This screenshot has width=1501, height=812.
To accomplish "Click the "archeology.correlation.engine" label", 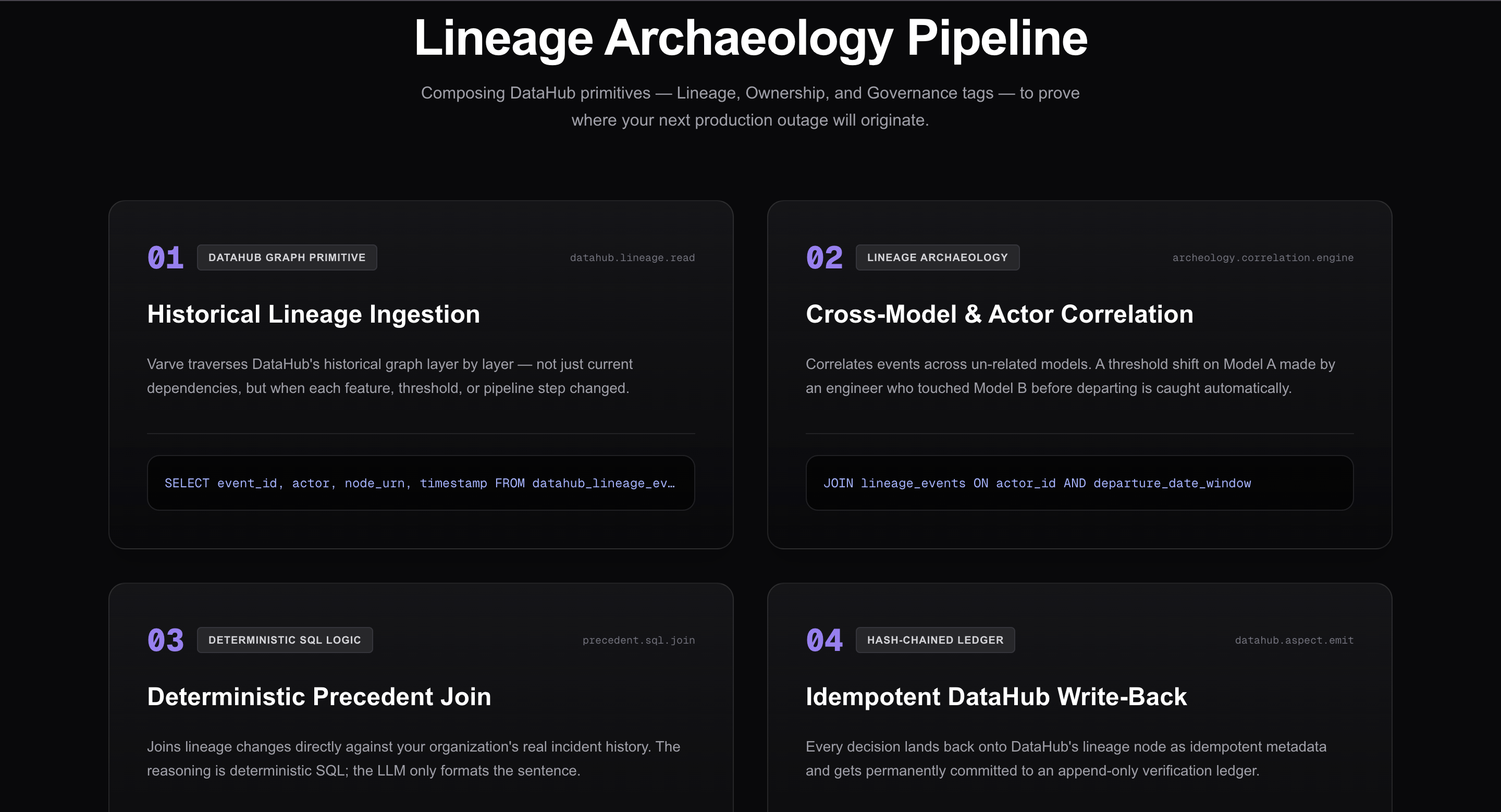I will click(x=1263, y=257).
